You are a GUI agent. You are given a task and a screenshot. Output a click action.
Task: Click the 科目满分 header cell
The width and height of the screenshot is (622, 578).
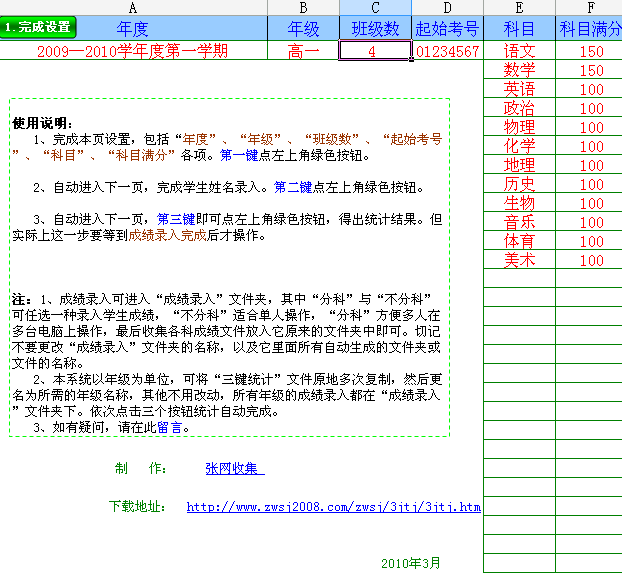tap(590, 28)
